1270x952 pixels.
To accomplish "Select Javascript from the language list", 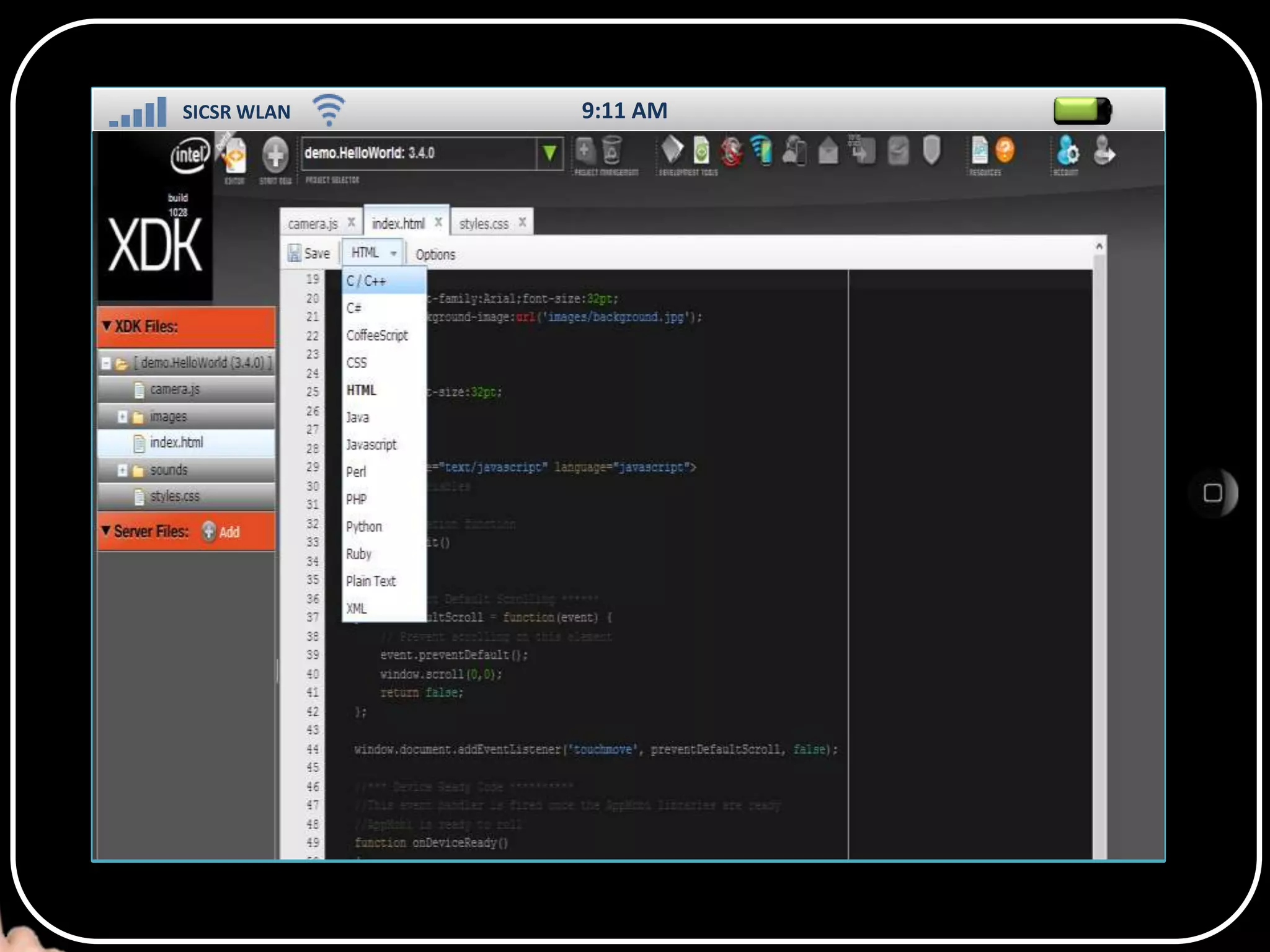I will coord(371,444).
